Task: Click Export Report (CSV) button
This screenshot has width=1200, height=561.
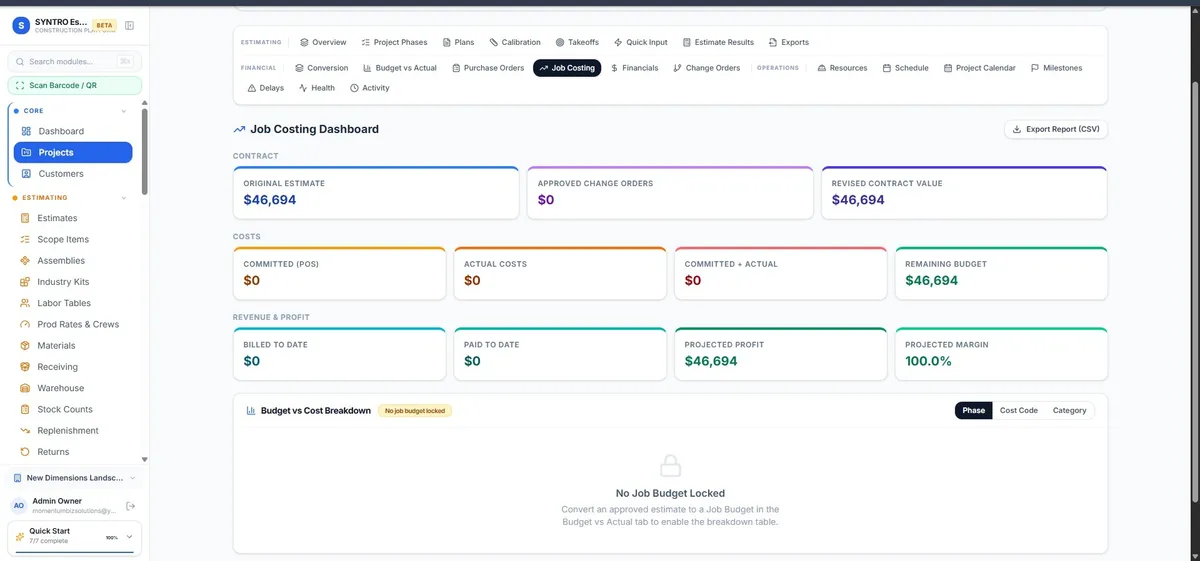Action: pos(1056,129)
